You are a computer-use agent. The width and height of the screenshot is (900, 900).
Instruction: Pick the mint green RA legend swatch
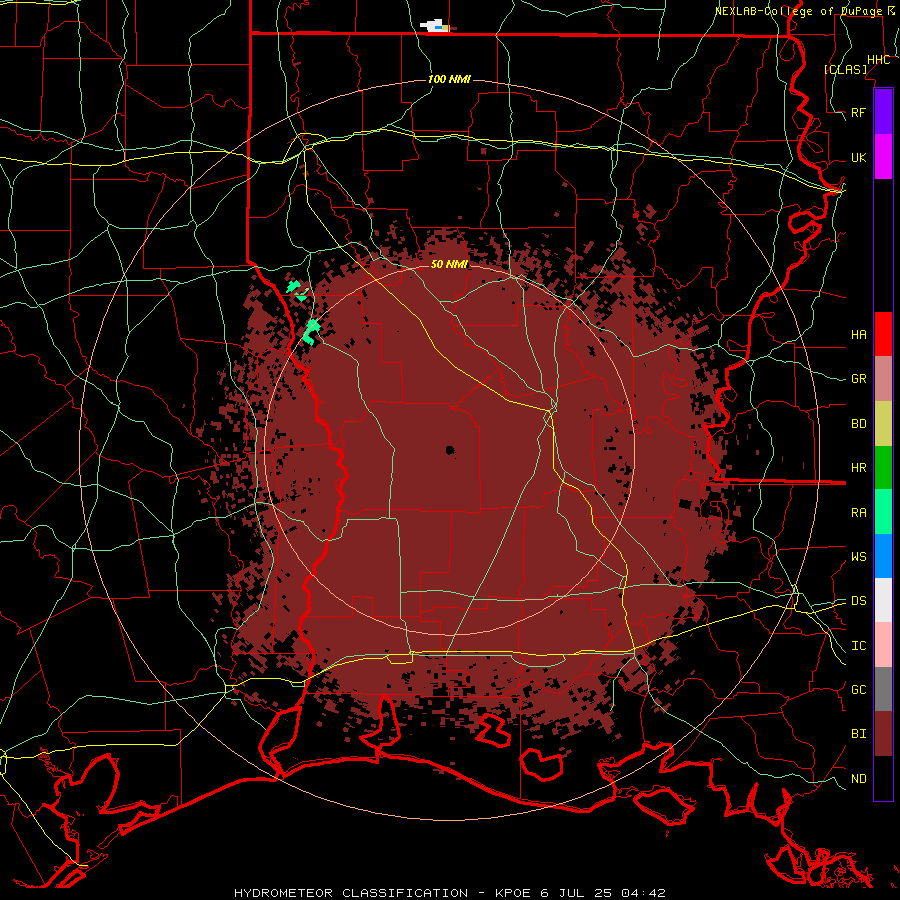[883, 512]
